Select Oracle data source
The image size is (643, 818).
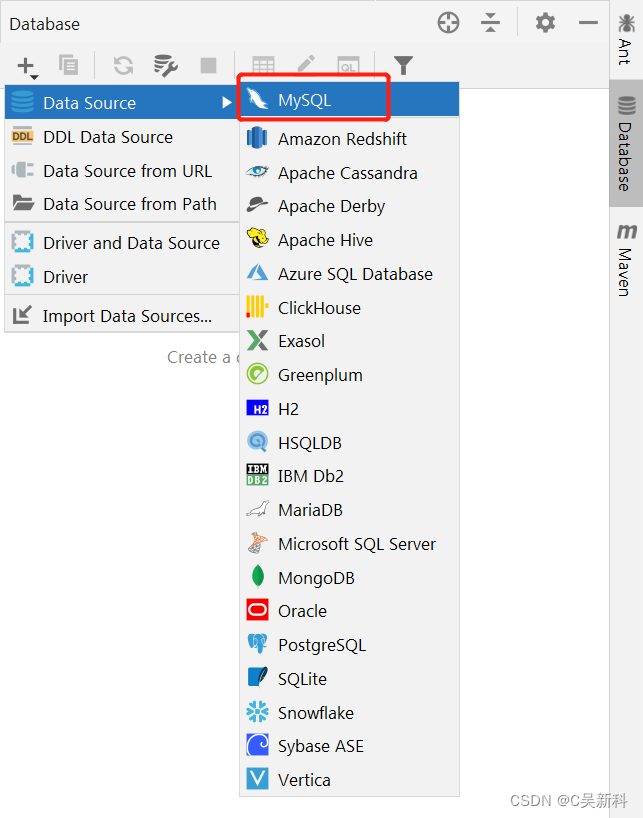(349, 610)
